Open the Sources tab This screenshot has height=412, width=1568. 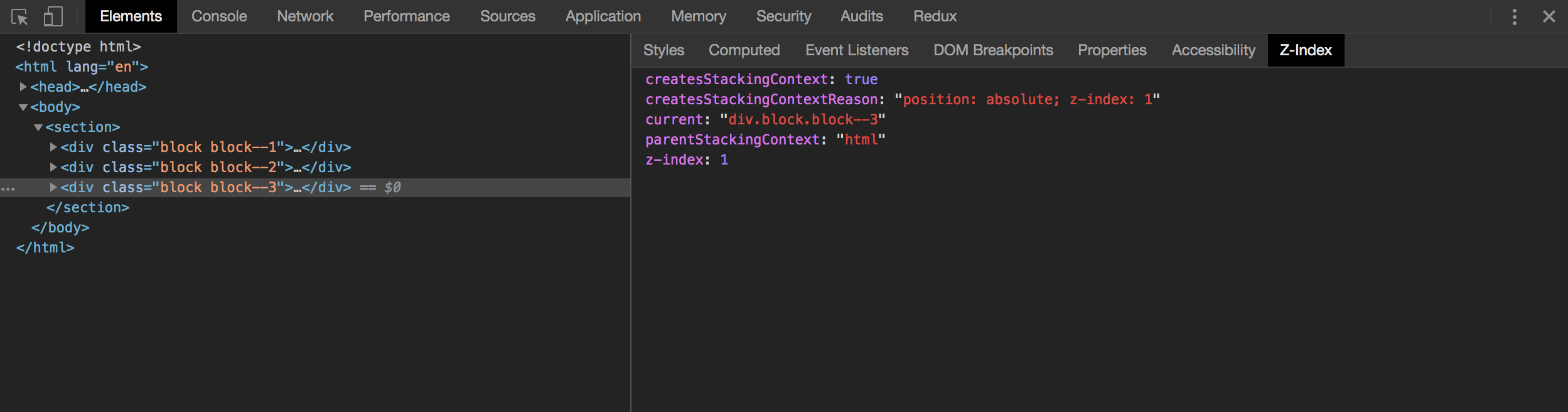[508, 16]
